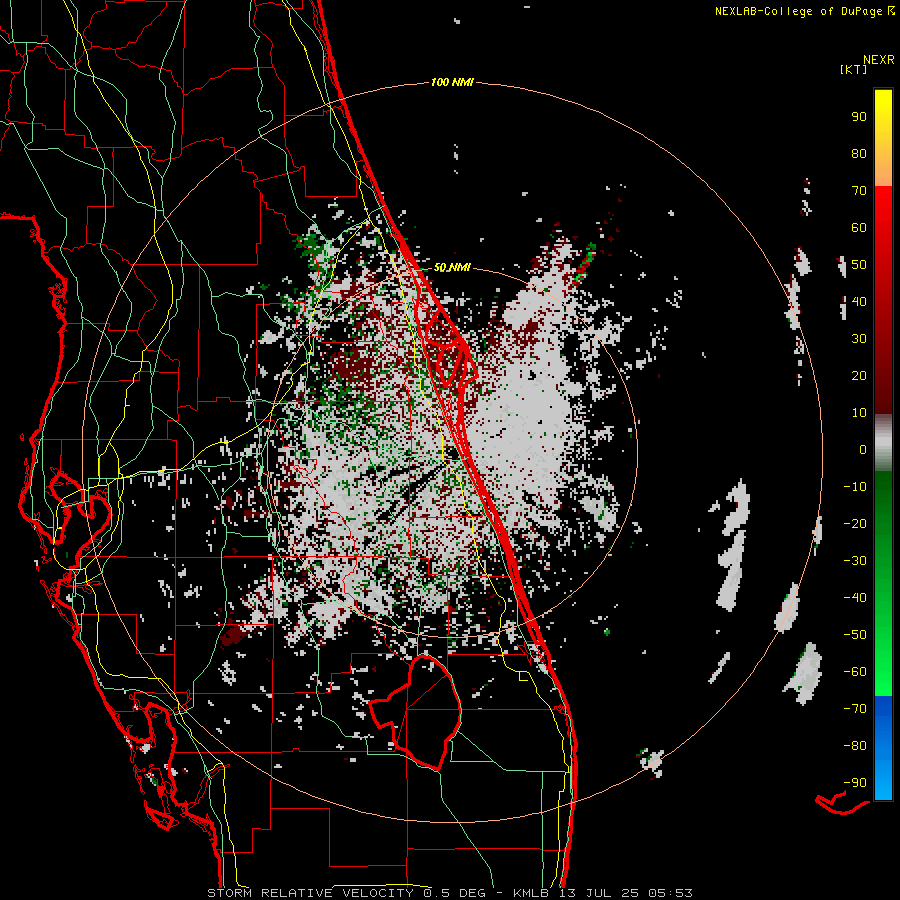Screen dimensions: 900x900
Task: Click the KMLB 13 JUL 25 05:53 timestamp
Action: [x=603, y=893]
